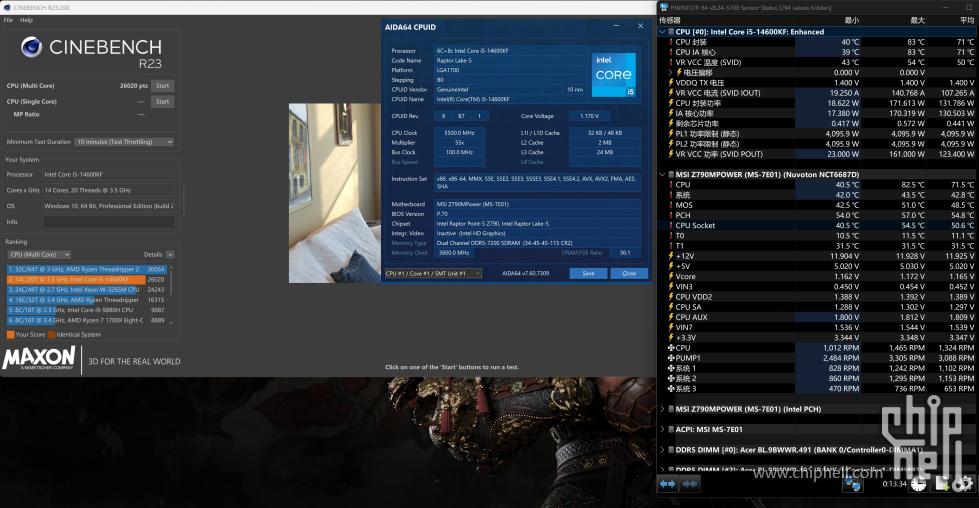Select ranking row AMD Ryzen 7 1700X
Image resolution: width=979 pixels, height=508 pixels.
[86, 320]
